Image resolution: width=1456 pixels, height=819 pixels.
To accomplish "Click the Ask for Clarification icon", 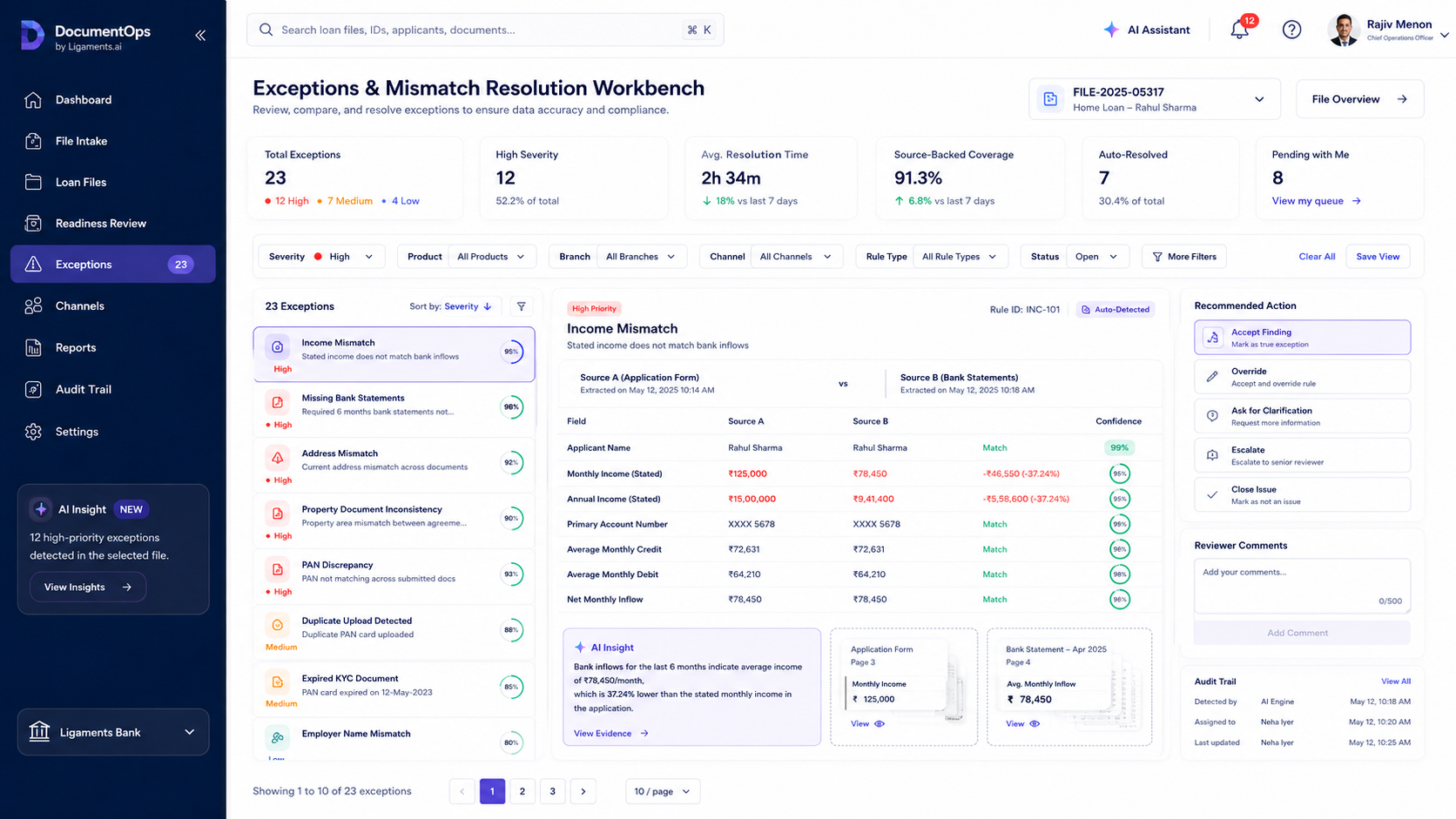I will coord(1212,416).
